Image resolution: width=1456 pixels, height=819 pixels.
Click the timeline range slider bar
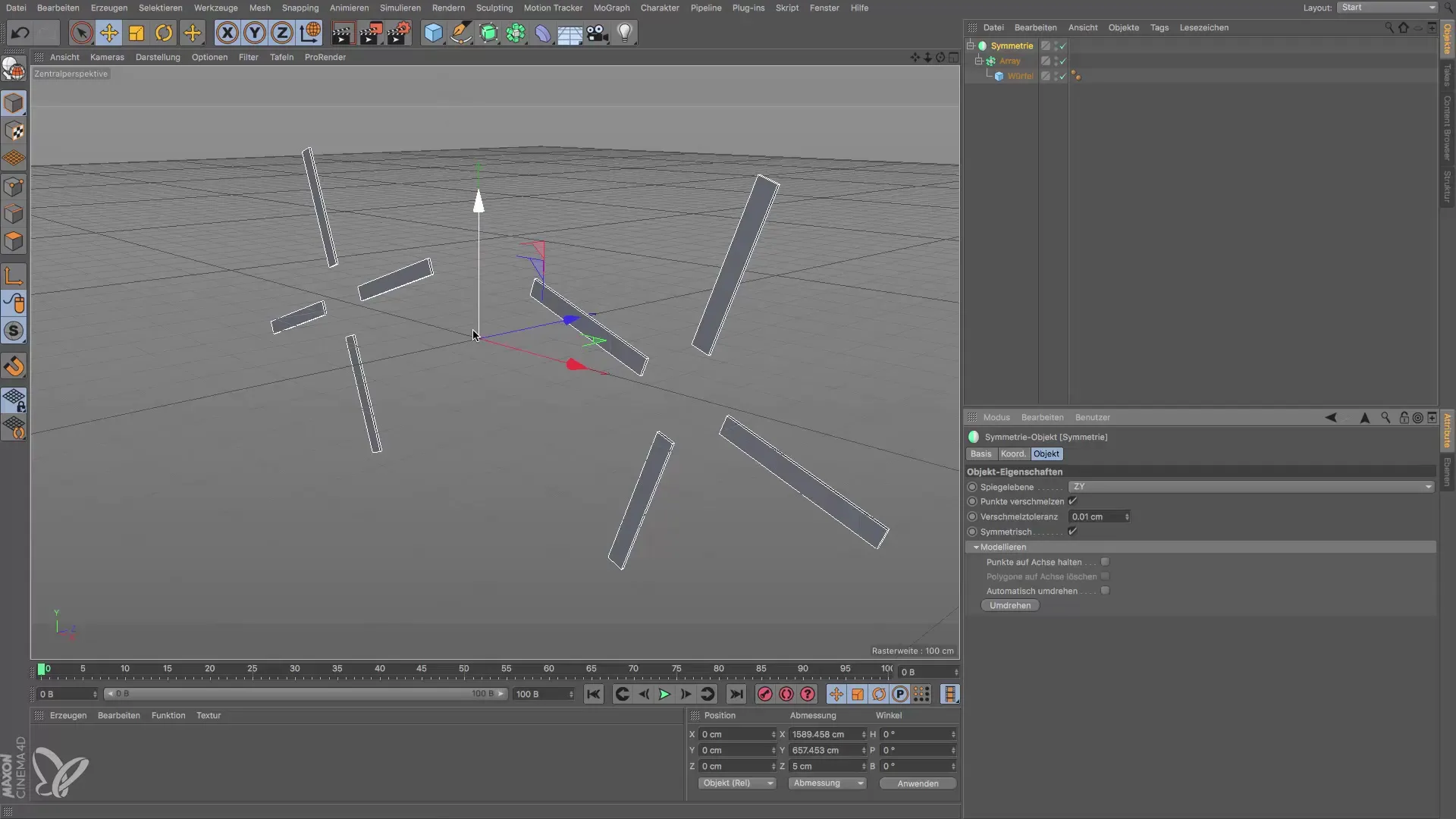click(305, 694)
